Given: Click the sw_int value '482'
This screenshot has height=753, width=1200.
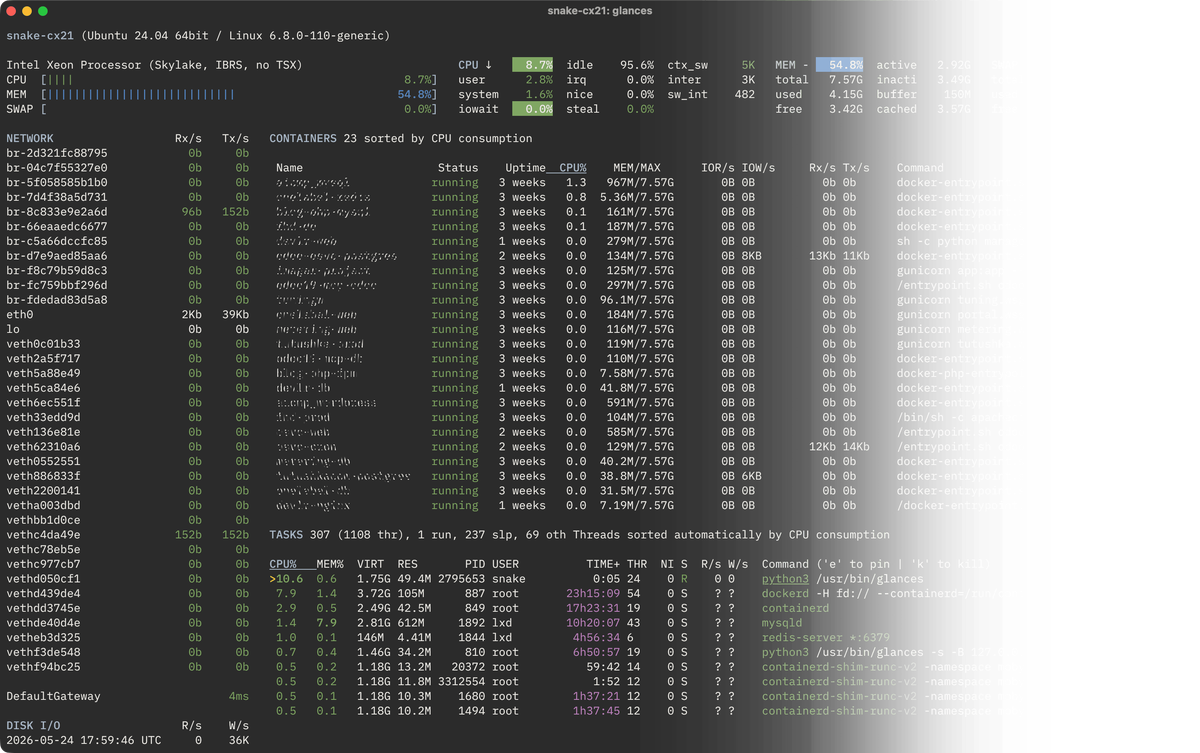Looking at the screenshot, I should tap(745, 95).
